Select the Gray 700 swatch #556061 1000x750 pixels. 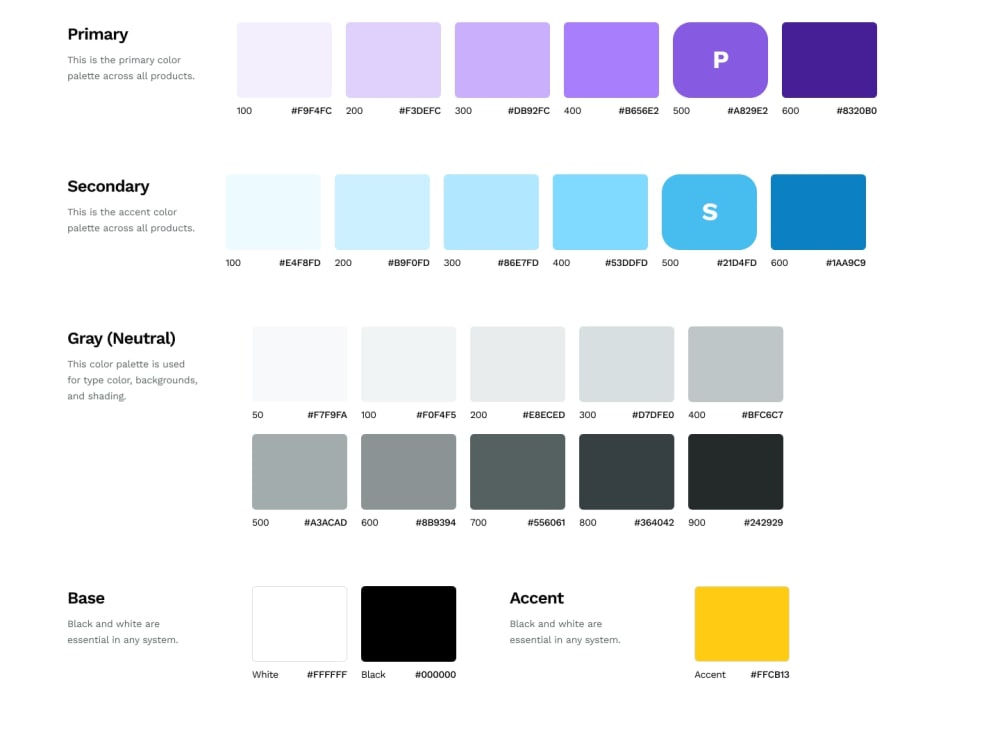[517, 471]
